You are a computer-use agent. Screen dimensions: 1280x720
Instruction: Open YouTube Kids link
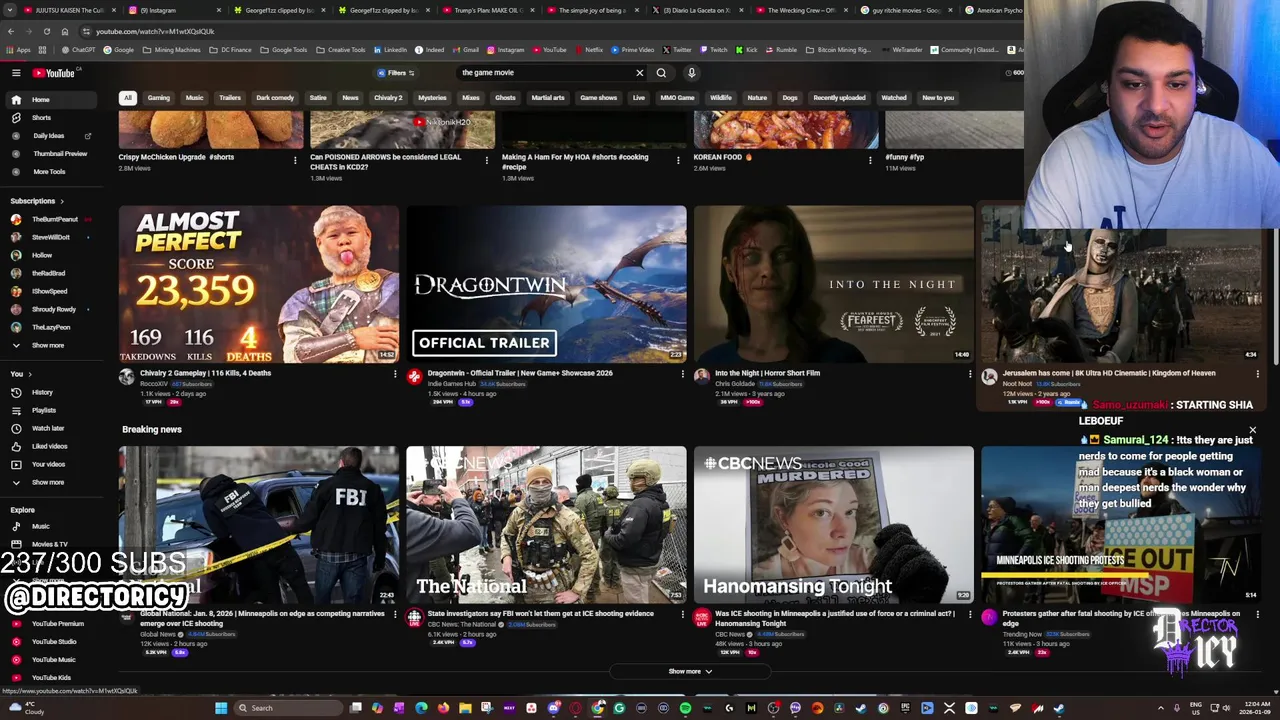[50, 678]
